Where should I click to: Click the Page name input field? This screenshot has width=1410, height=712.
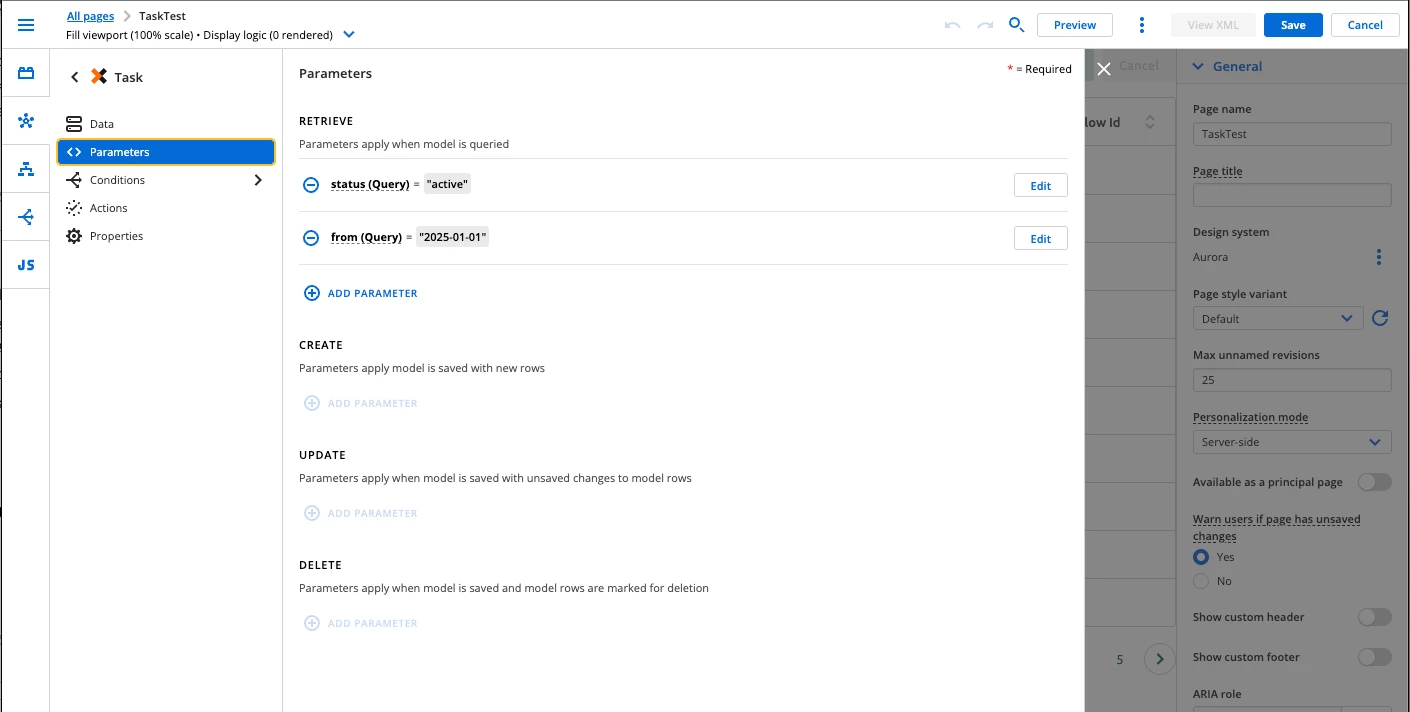[x=1292, y=133]
